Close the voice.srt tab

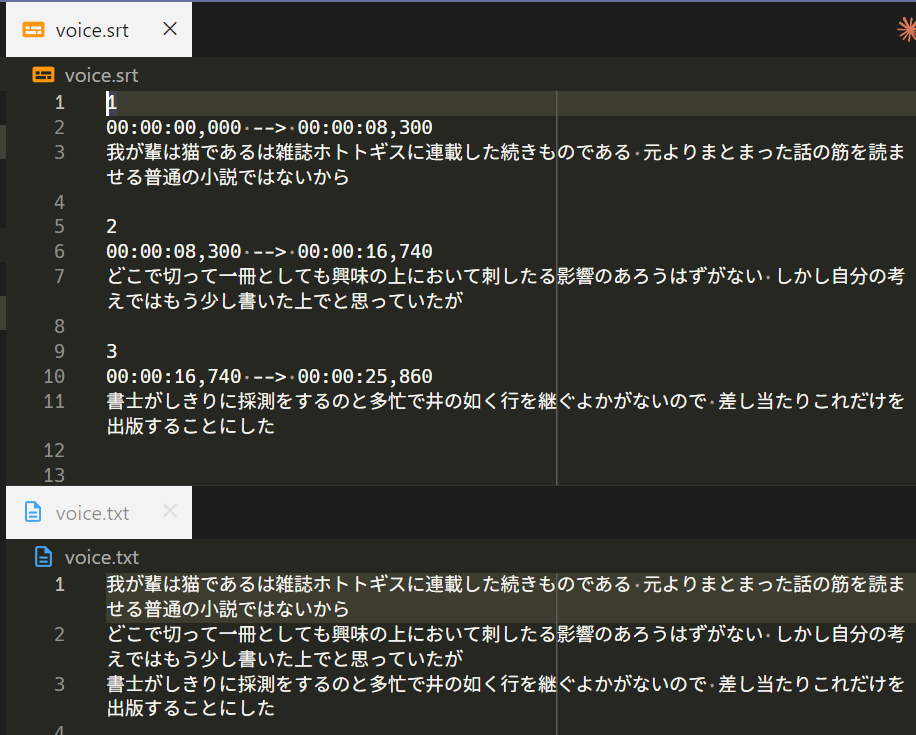tap(170, 30)
